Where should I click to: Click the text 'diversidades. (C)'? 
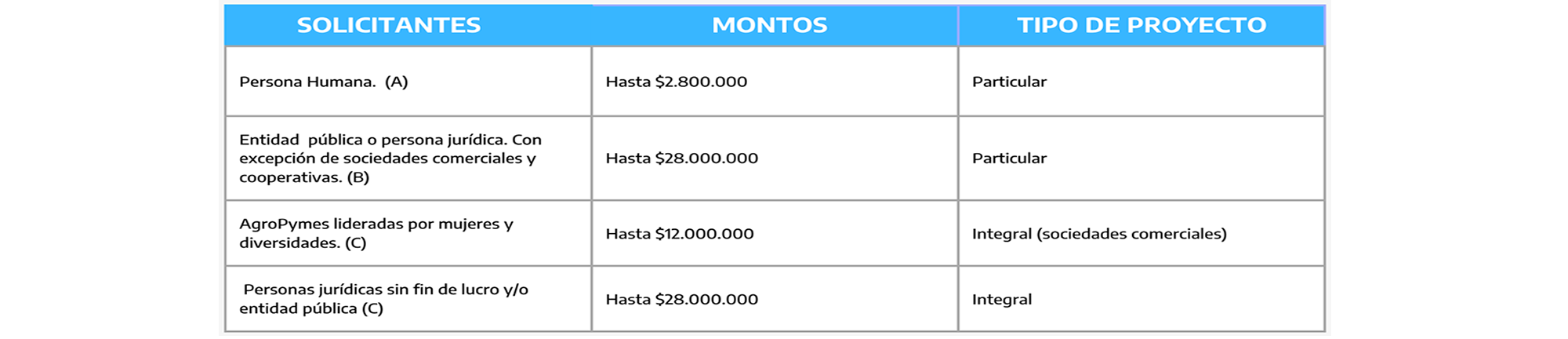[x=303, y=243]
